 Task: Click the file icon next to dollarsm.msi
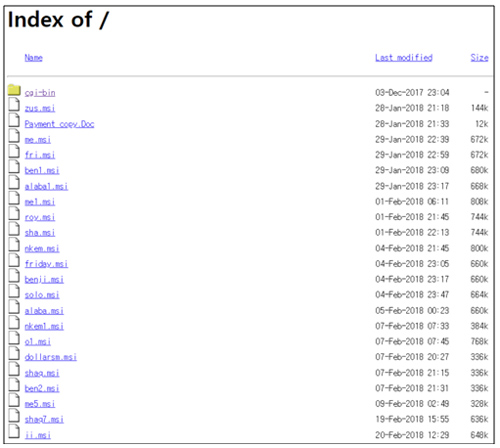click(x=14, y=353)
